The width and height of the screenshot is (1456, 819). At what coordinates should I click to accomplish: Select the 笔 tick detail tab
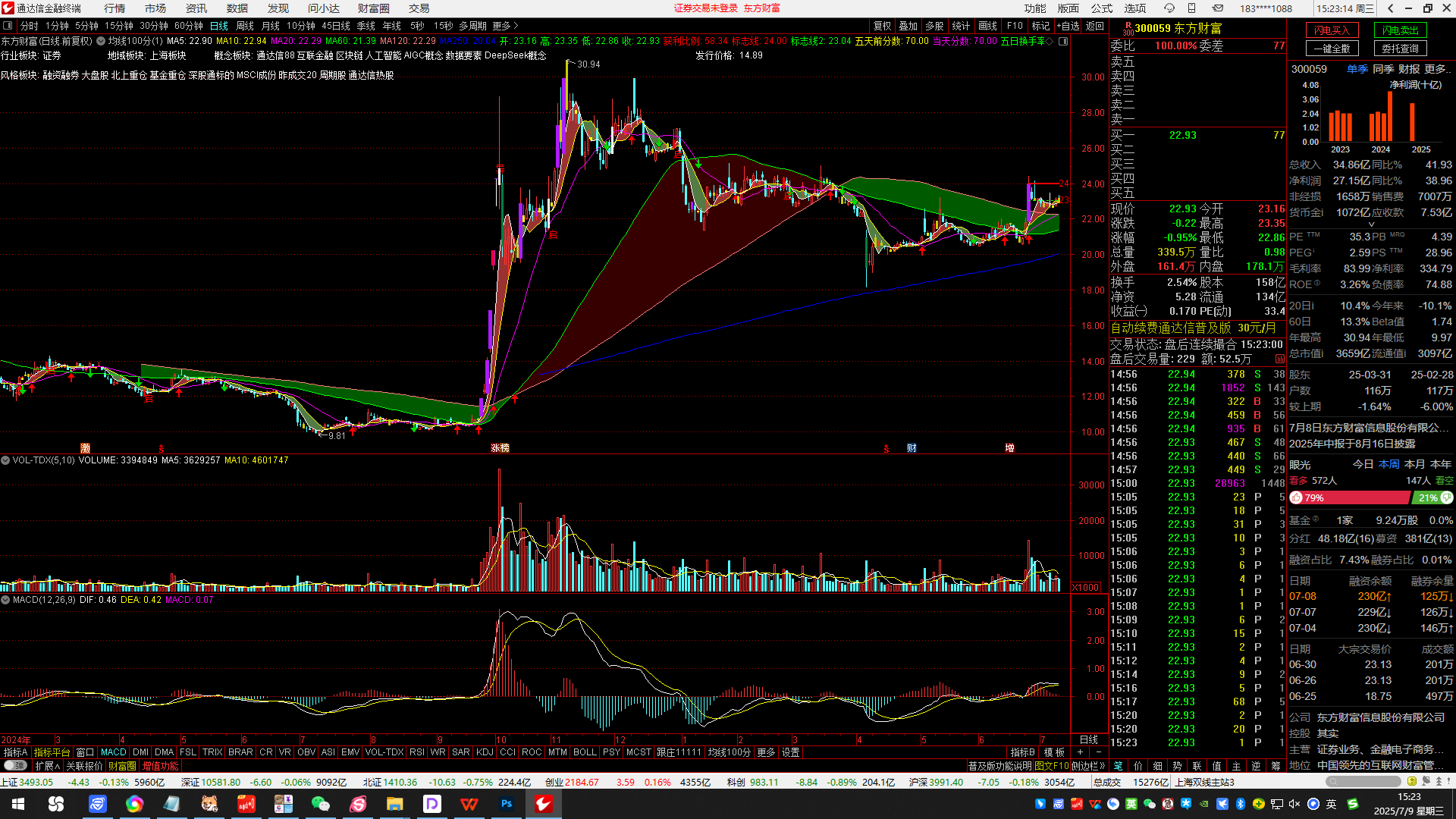[x=1118, y=766]
